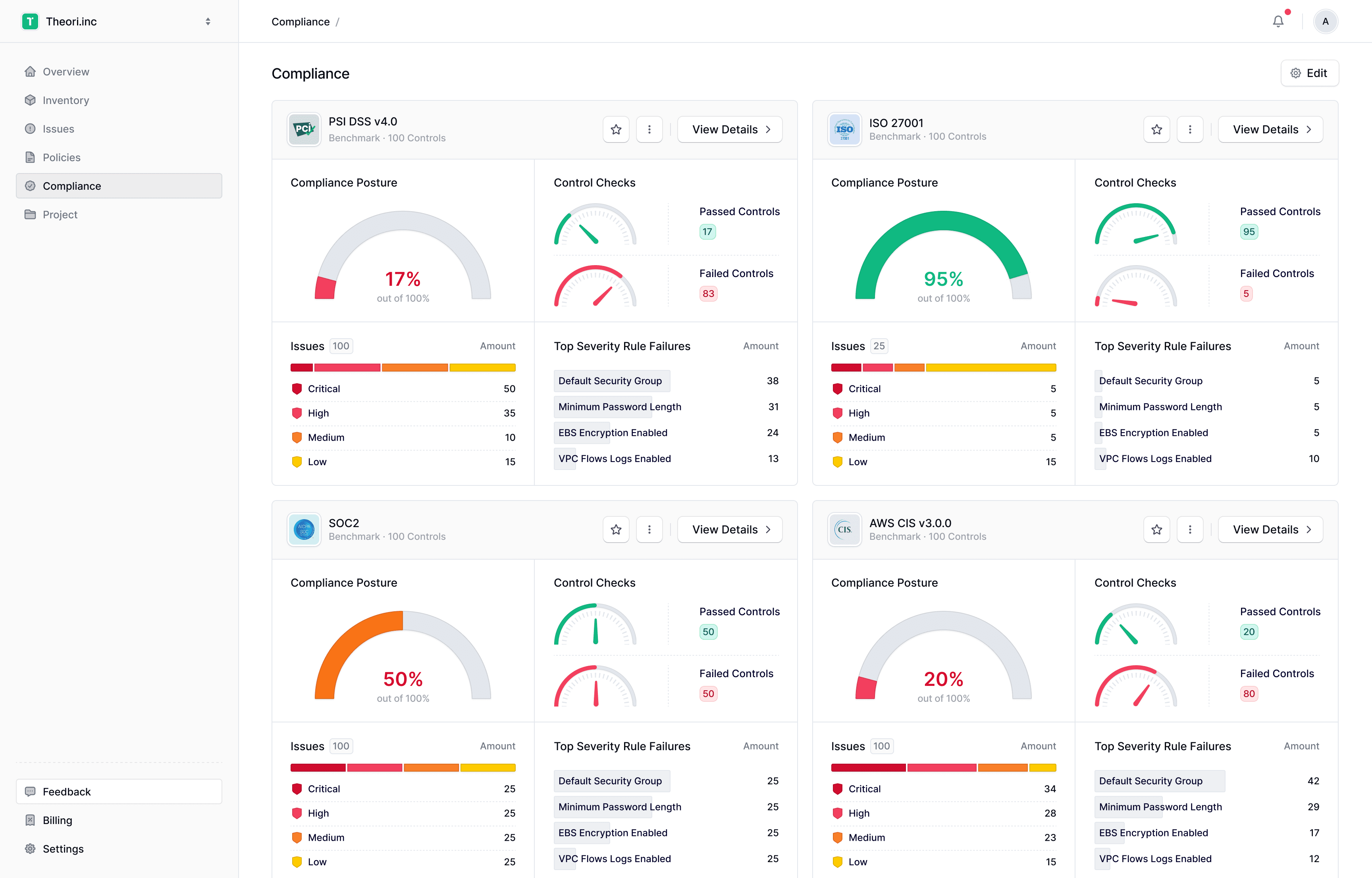Go to Overview in the sidebar
This screenshot has width=1372, height=878.
pos(119,72)
